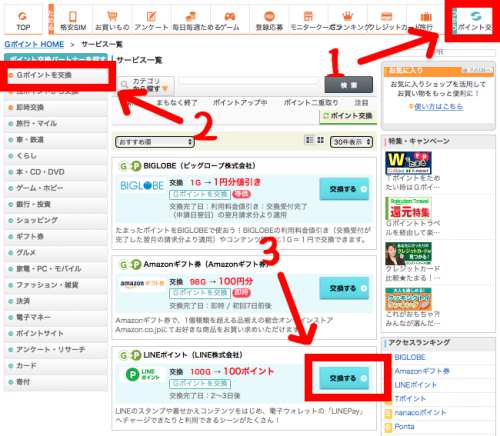The height and width of the screenshot is (436, 500).
Task: Select ショッピング category
Action: tap(56, 220)
